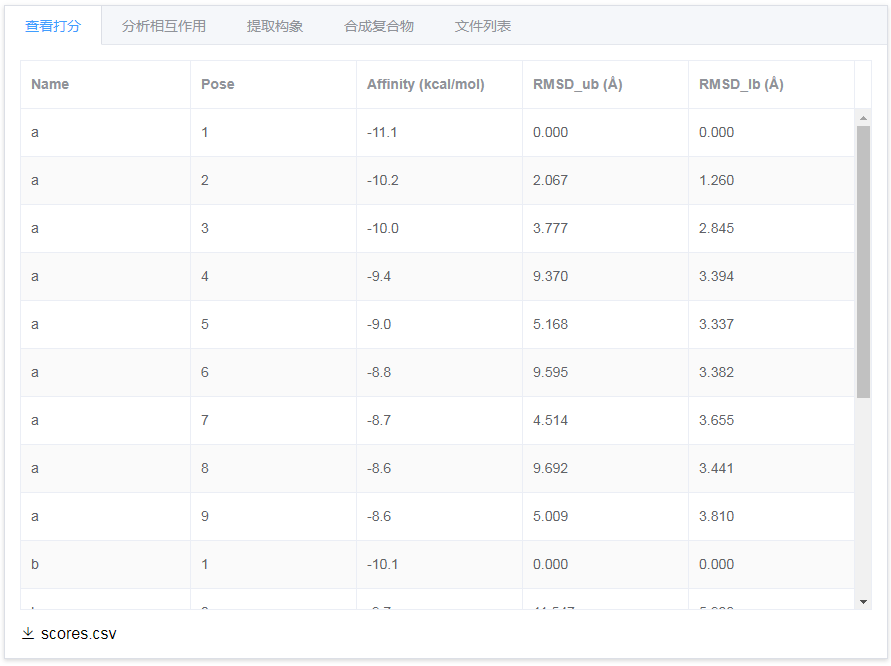891x666 pixels.
Task: Open the scores.csv download link
Action: 78,634
